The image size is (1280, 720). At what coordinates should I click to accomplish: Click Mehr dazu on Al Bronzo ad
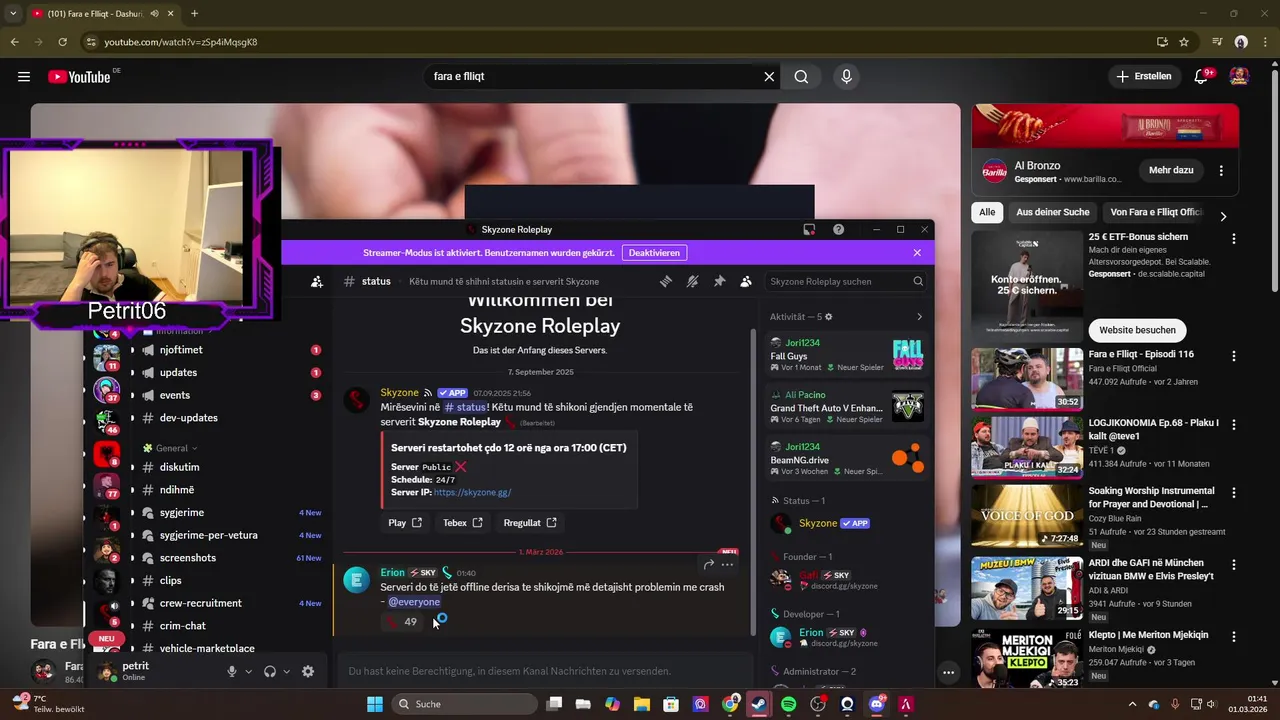click(x=1171, y=171)
